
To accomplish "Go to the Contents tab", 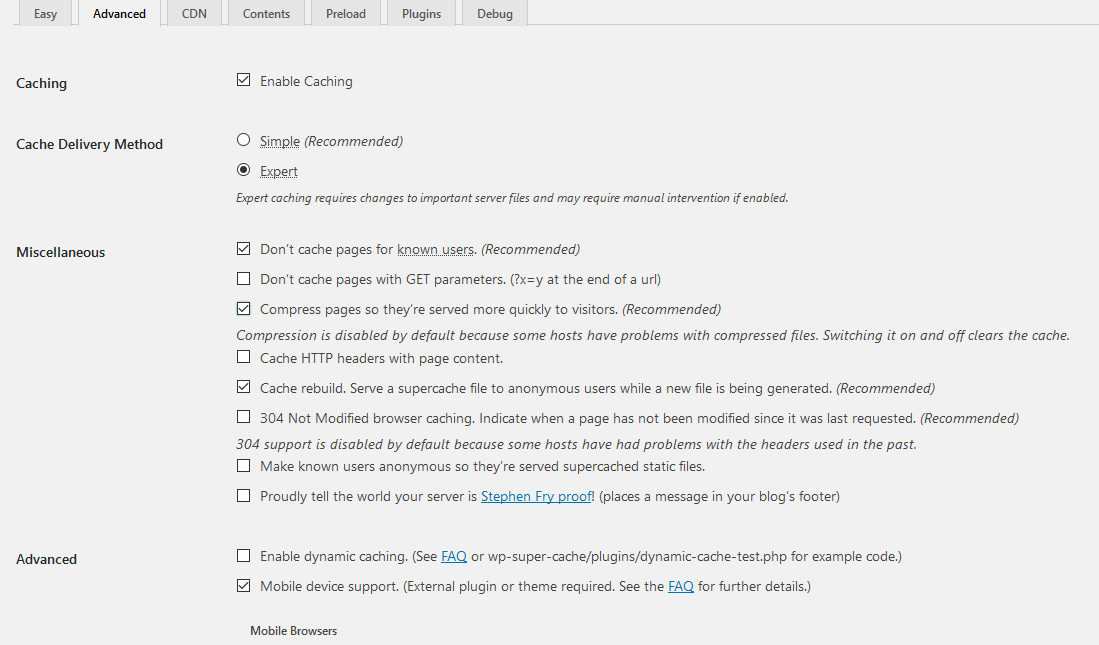I will [x=266, y=14].
